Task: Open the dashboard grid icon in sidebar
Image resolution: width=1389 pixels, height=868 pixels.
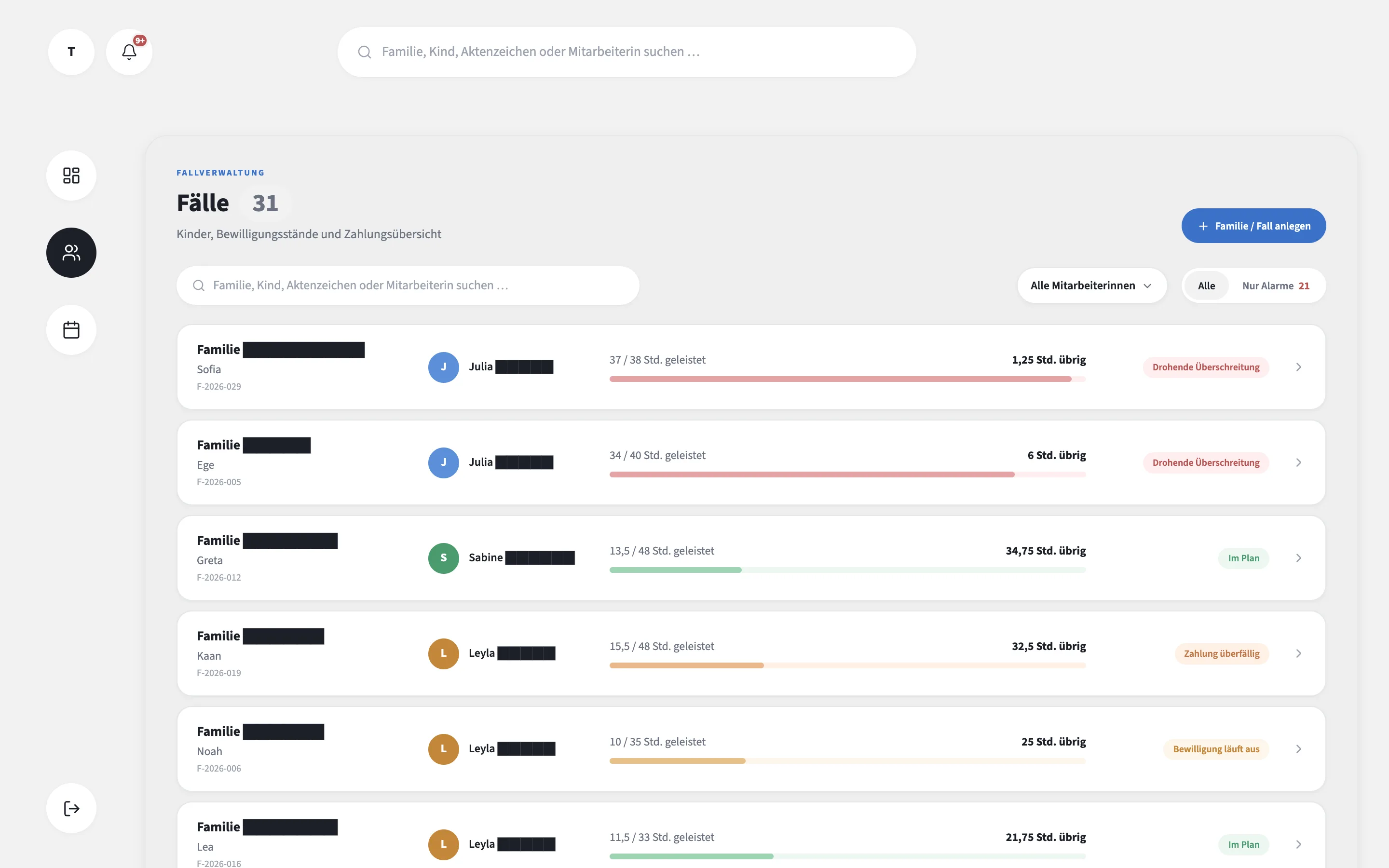Action: point(71,175)
